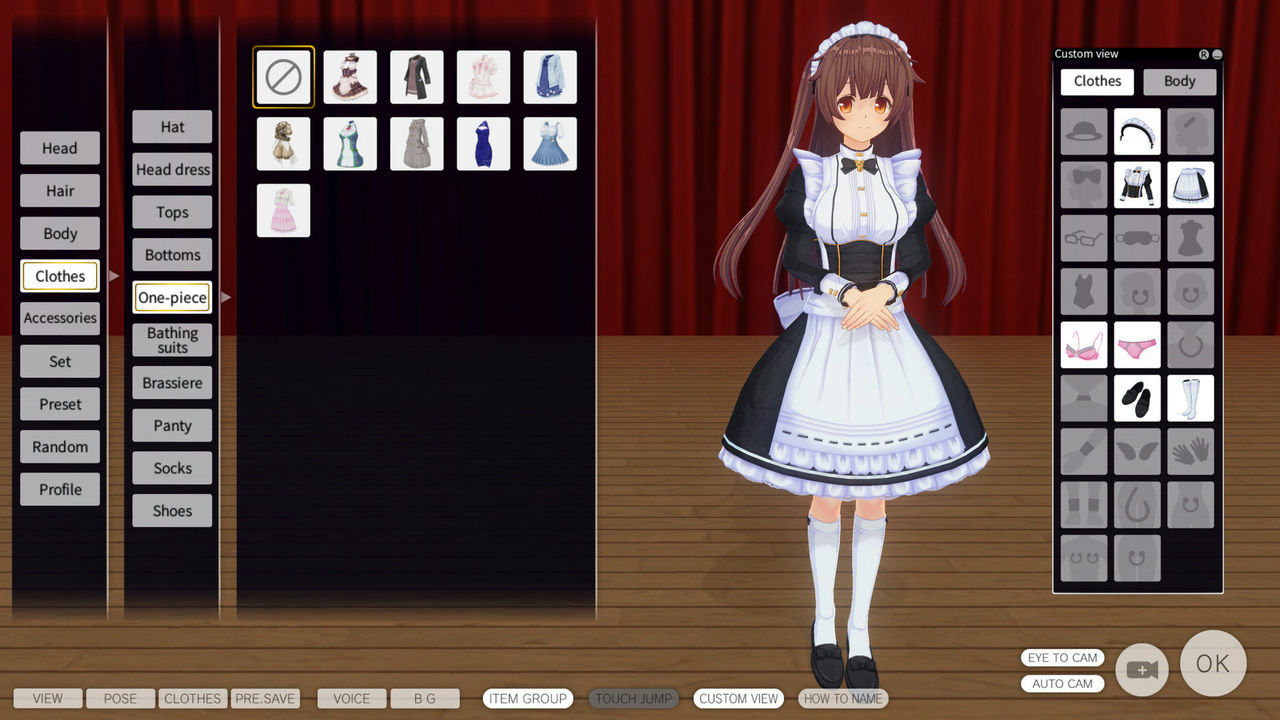Image resolution: width=1280 pixels, height=720 pixels.
Task: Toggle the maid headdress visibility in Custom view
Action: click(1137, 131)
